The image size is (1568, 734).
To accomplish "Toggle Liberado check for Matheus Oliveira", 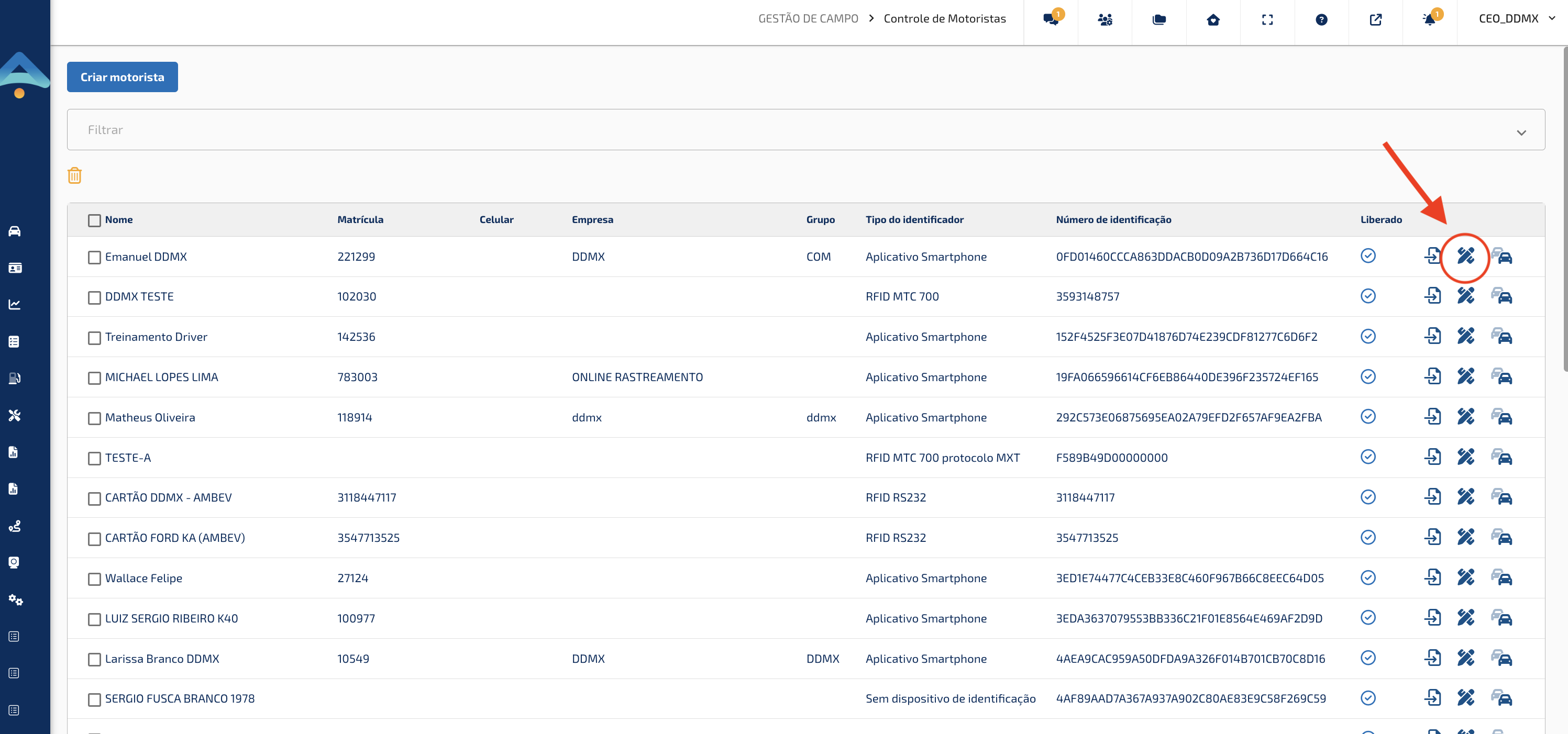I will pyautogui.click(x=1368, y=417).
